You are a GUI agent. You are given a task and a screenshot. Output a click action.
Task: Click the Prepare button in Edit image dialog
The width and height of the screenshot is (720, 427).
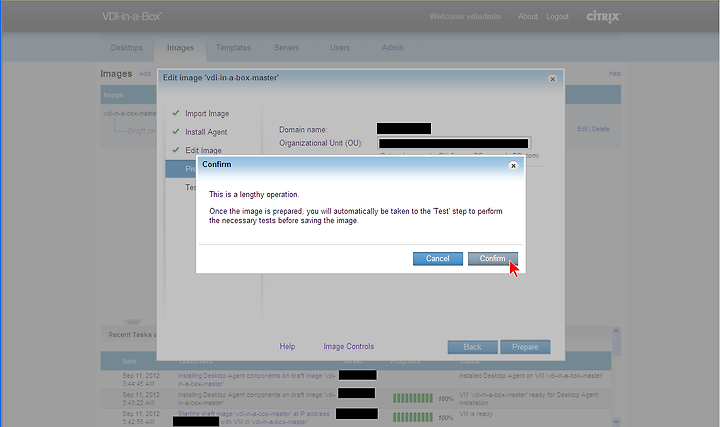[525, 347]
